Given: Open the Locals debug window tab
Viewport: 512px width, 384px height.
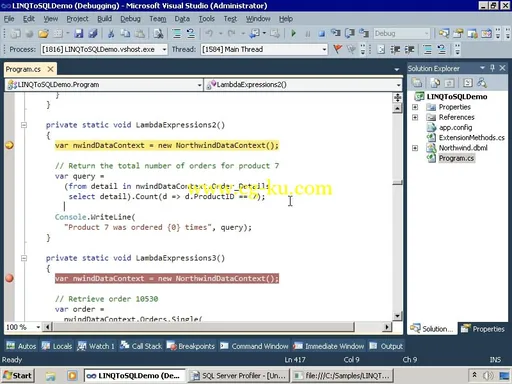Looking at the screenshot, I should pos(56,346).
